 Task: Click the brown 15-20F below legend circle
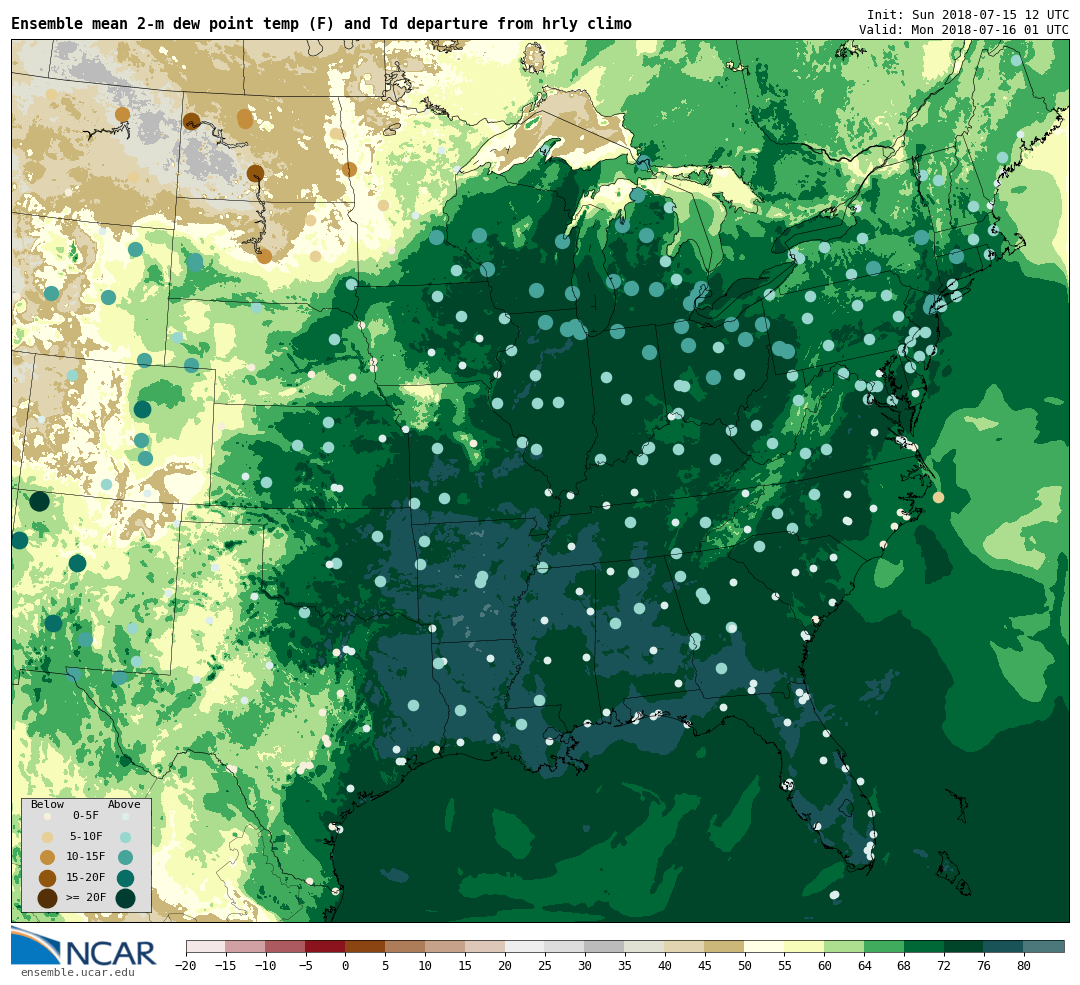coord(47,878)
